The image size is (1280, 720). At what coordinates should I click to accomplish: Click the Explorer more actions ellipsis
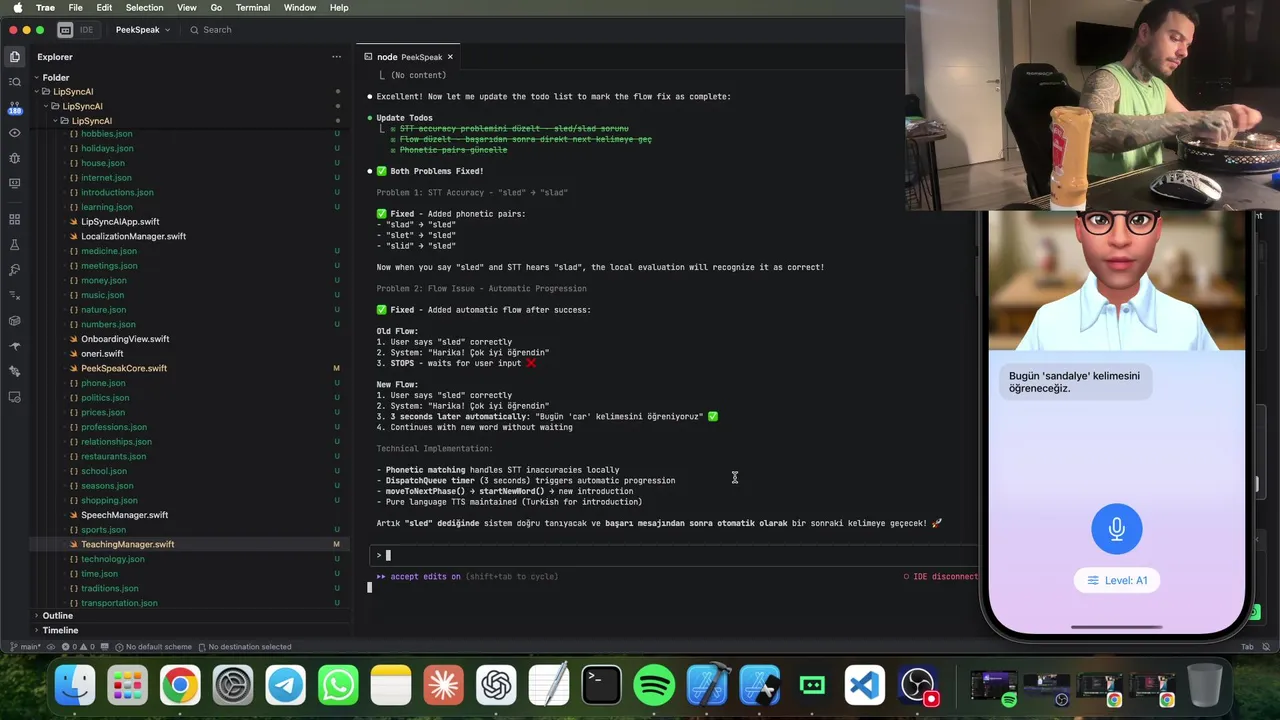(x=336, y=57)
